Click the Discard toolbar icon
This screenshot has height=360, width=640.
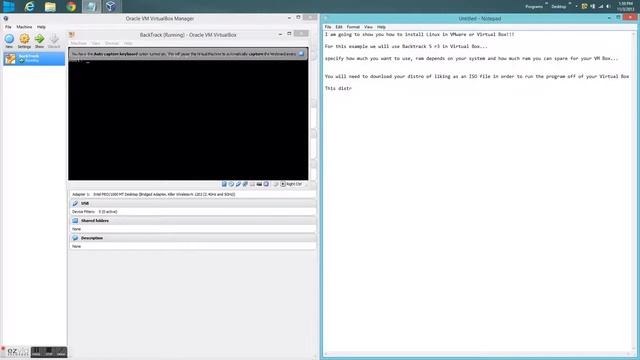[54, 40]
